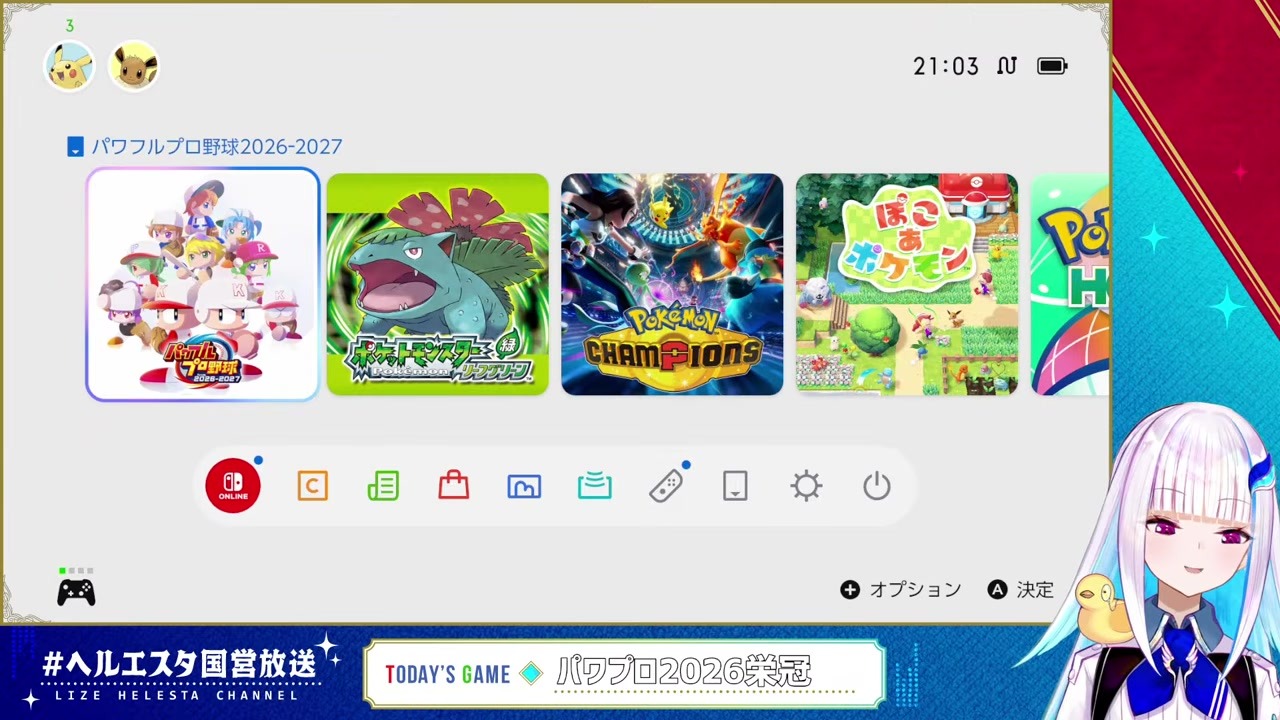Click the A Confirm prompt
Image resolution: width=1280 pixels, height=720 pixels.
[x=1021, y=590]
